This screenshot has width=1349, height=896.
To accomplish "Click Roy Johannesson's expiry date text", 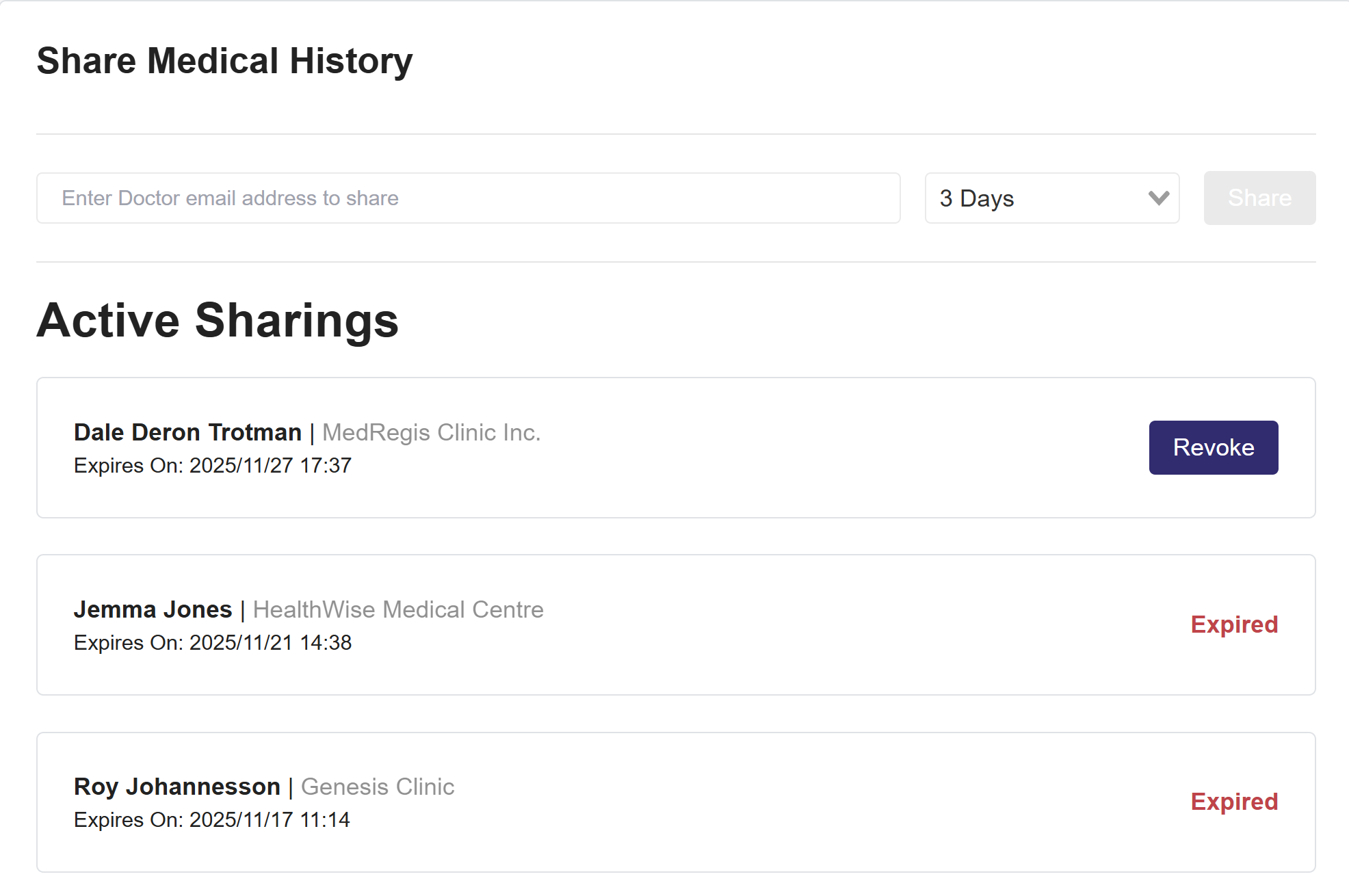I will [x=212, y=820].
